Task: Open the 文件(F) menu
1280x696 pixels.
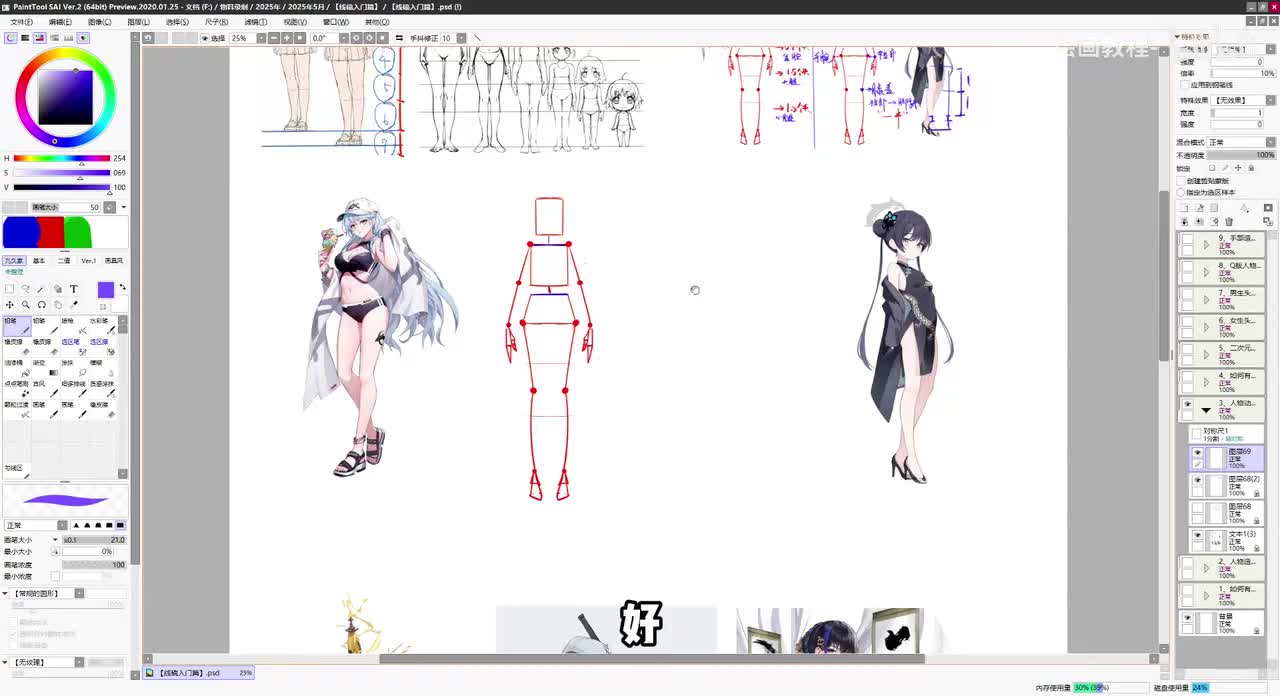Action: 21,22
